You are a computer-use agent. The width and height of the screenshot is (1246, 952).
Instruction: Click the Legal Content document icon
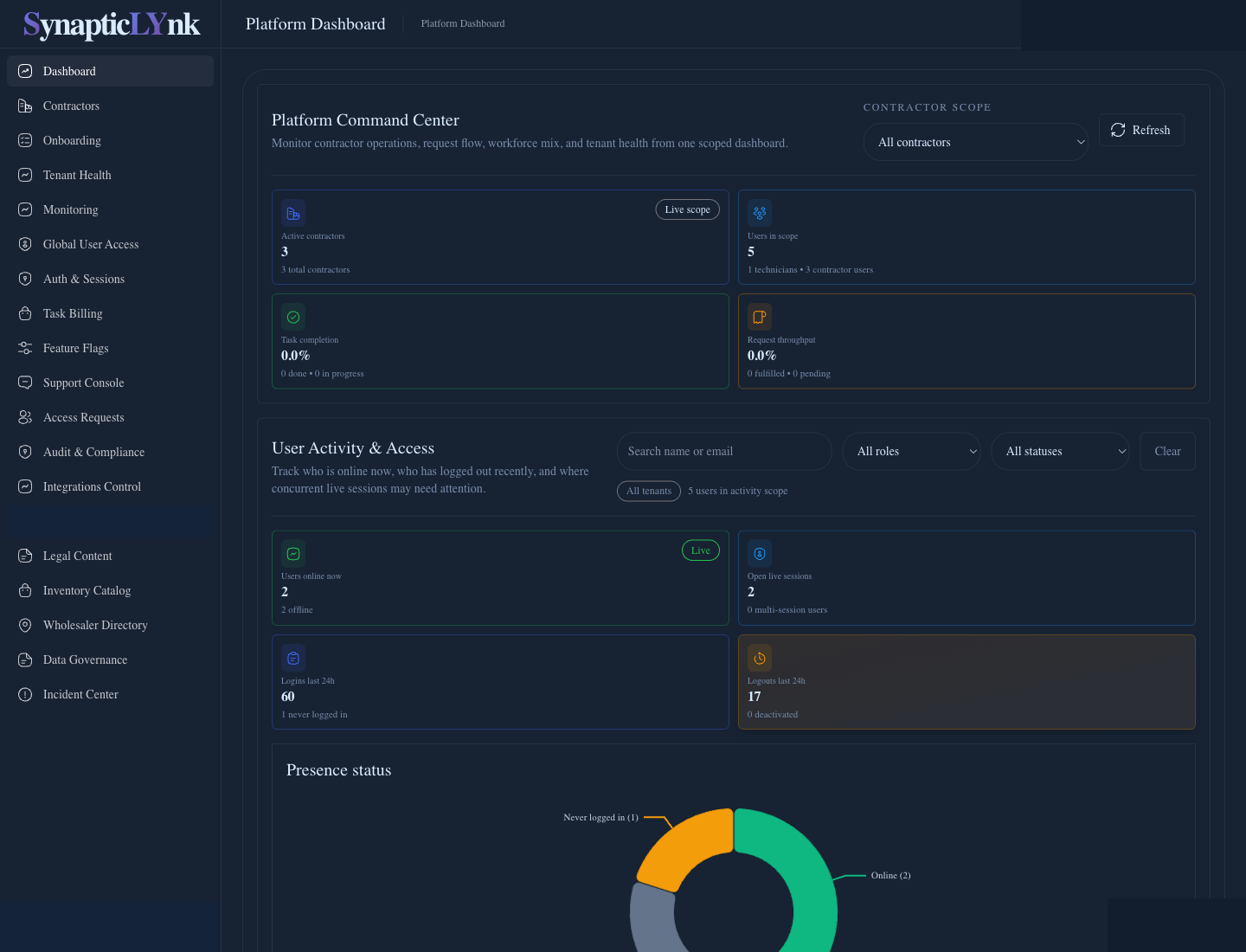point(25,556)
